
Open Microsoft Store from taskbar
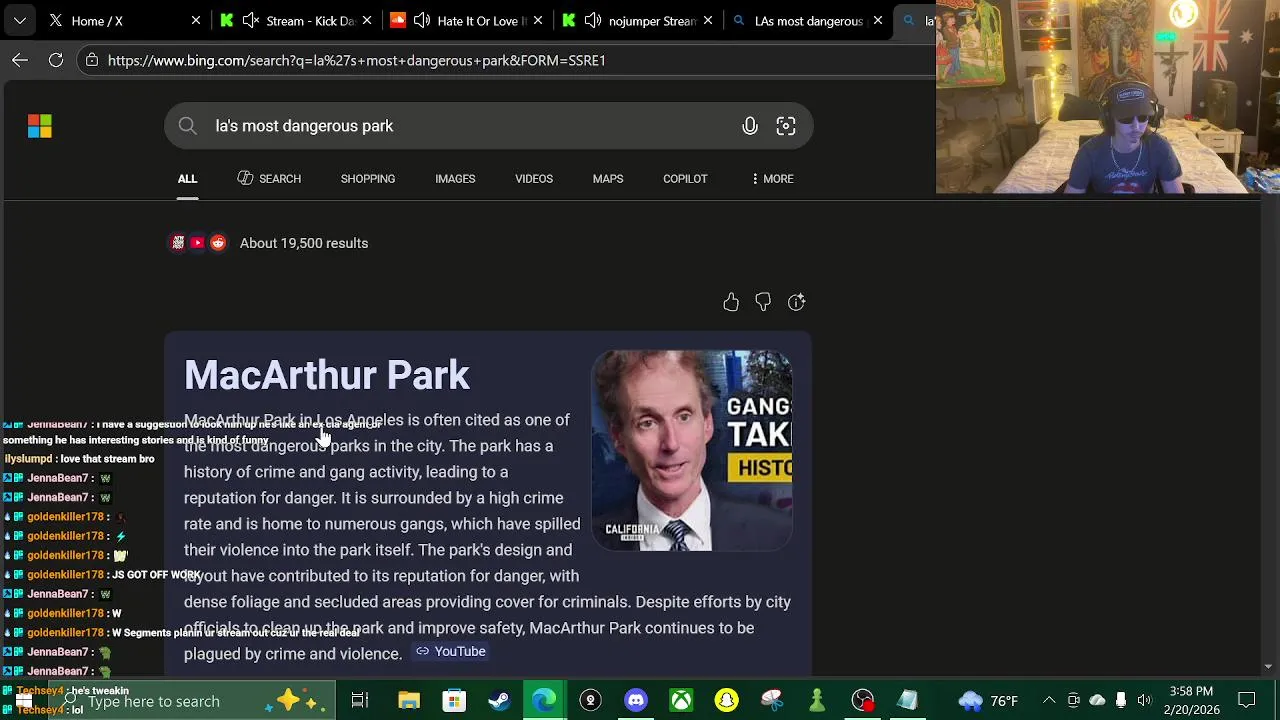(454, 701)
